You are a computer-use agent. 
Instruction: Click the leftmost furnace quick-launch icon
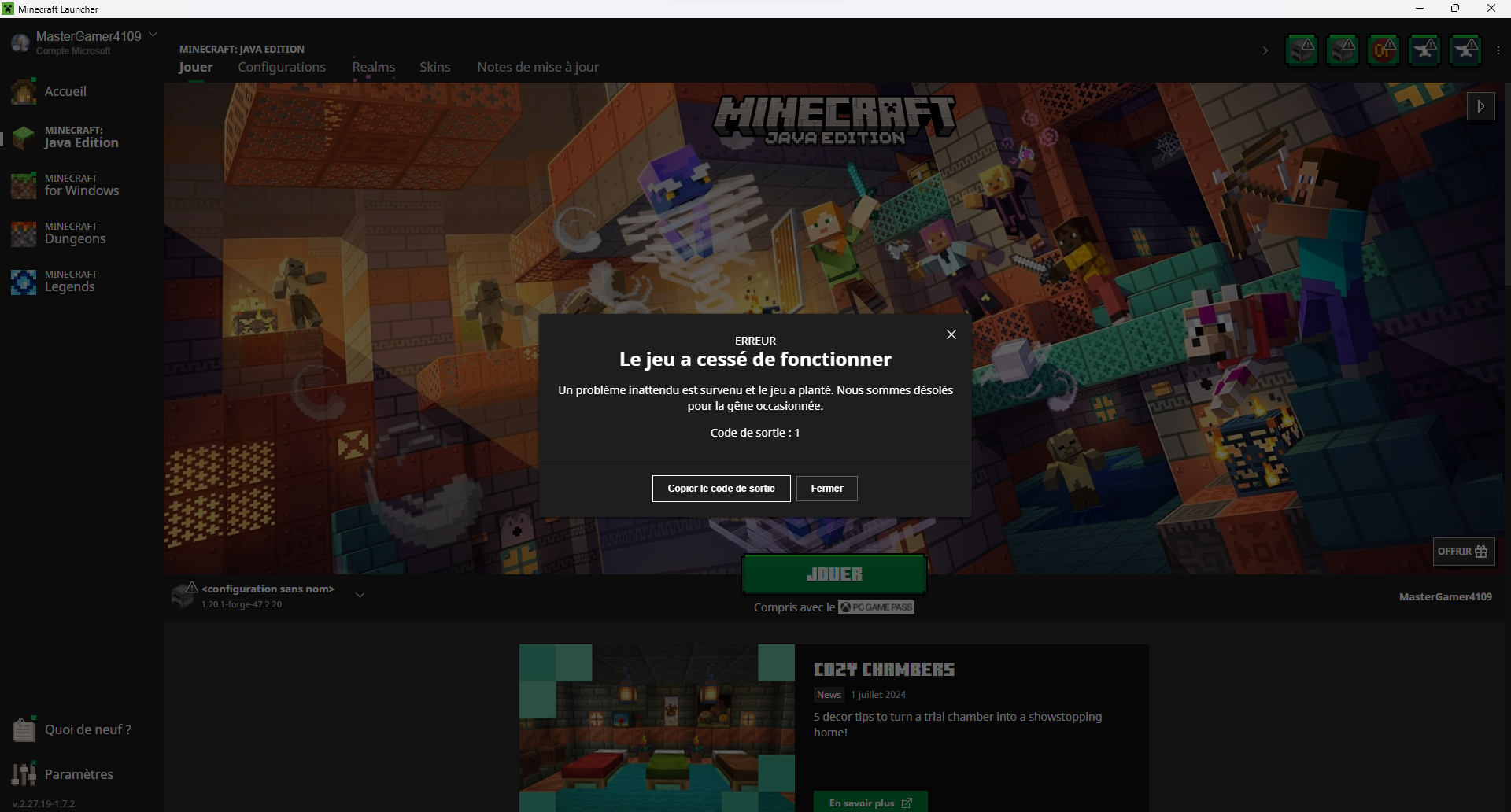click(1302, 50)
